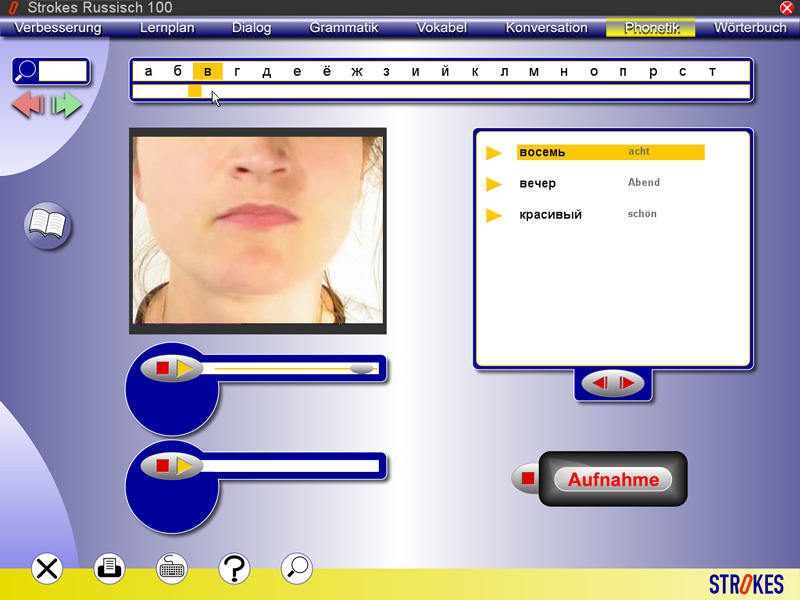Click the upper player progress slider handle
Screen dimensions: 800x600
[362, 368]
